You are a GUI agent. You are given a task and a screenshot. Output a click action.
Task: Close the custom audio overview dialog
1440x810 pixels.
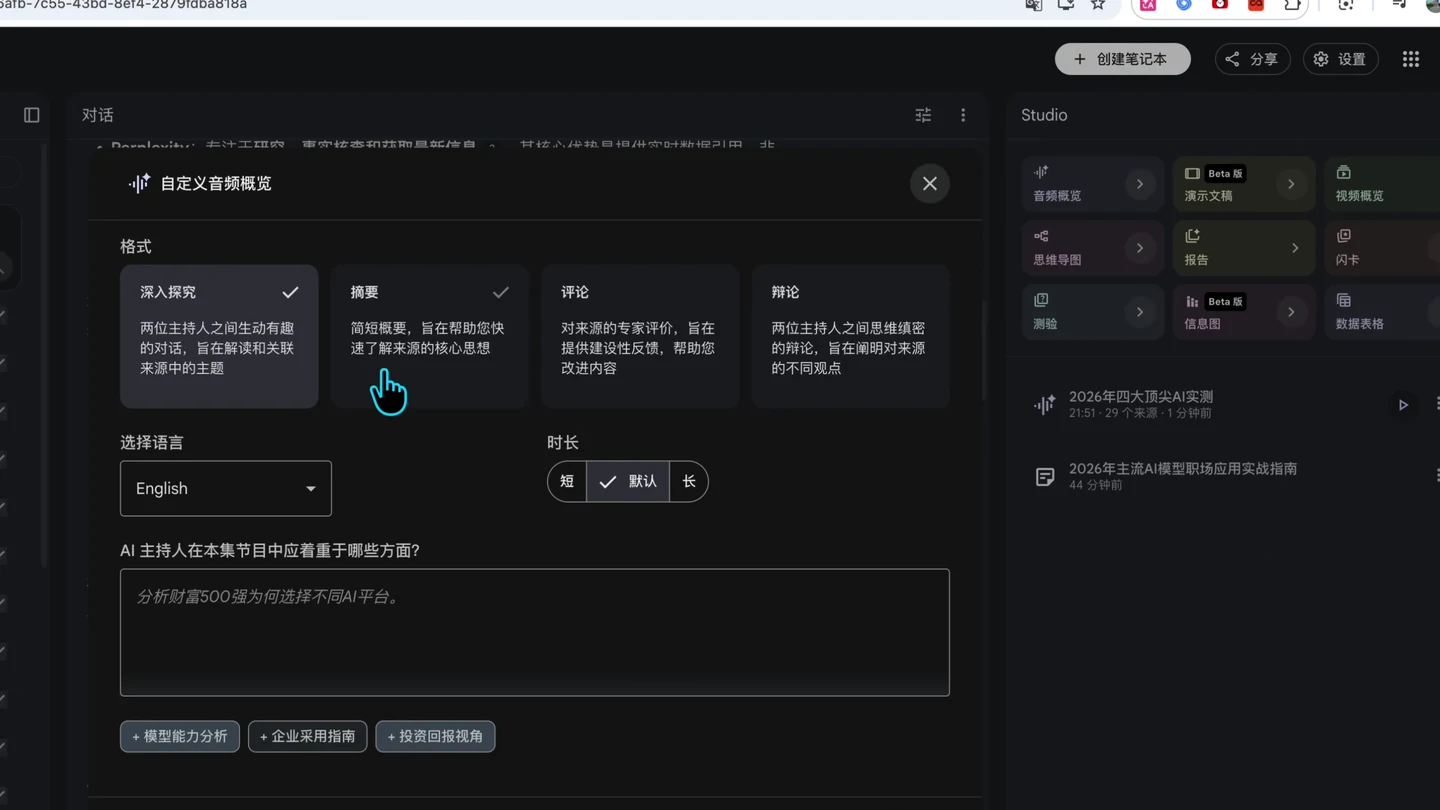coord(929,183)
